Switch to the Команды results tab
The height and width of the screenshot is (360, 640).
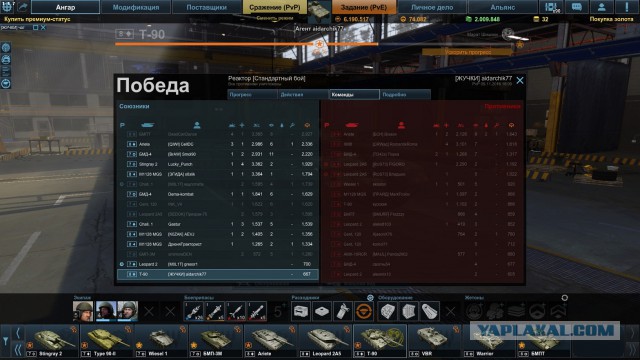(354, 95)
